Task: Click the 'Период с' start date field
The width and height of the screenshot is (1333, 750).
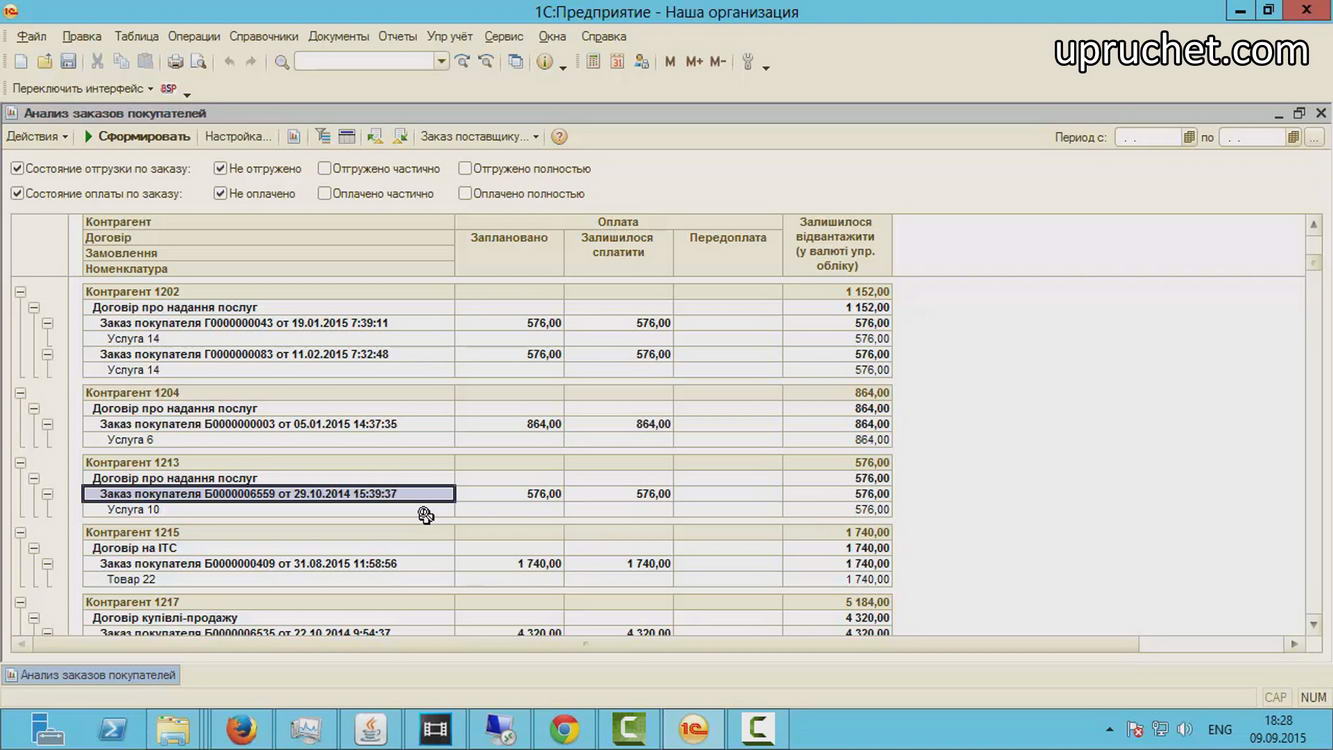Action: coord(1148,137)
